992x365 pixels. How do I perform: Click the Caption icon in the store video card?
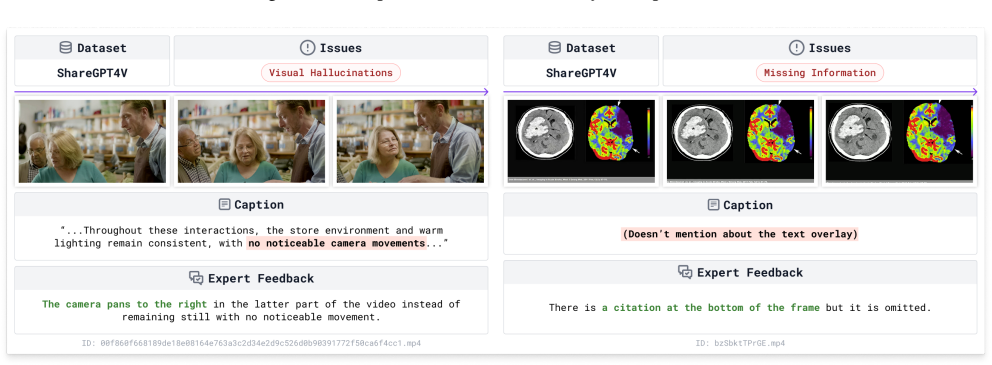click(x=224, y=204)
